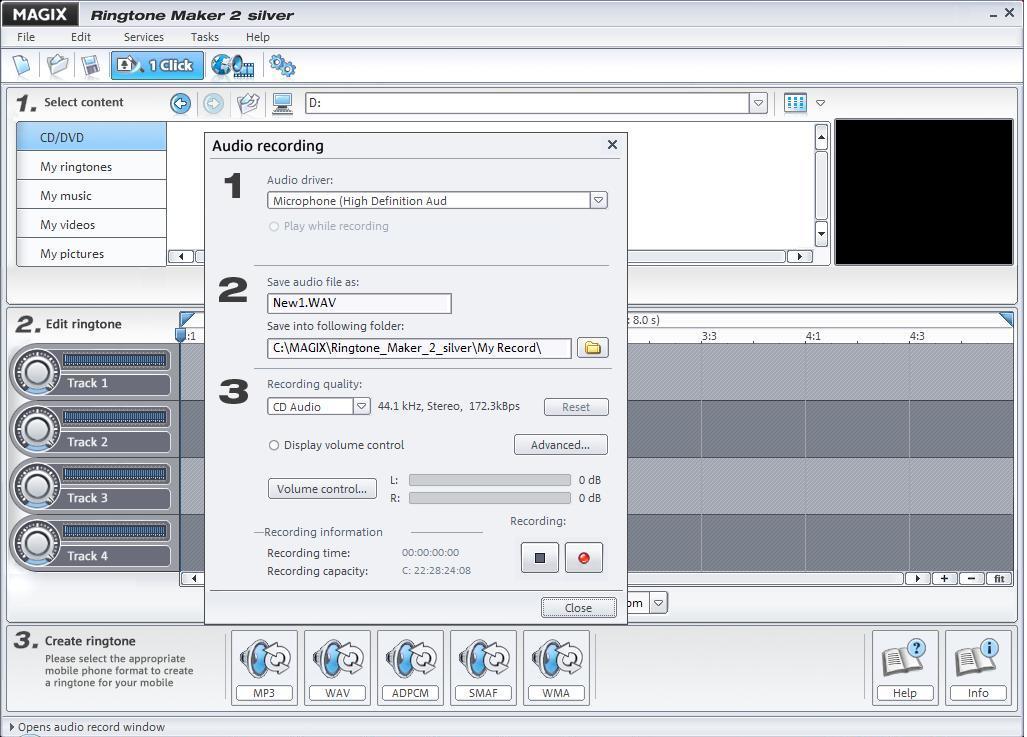1027x737 pixels.
Task: Click the New1.WAV filename field
Action: [359, 303]
